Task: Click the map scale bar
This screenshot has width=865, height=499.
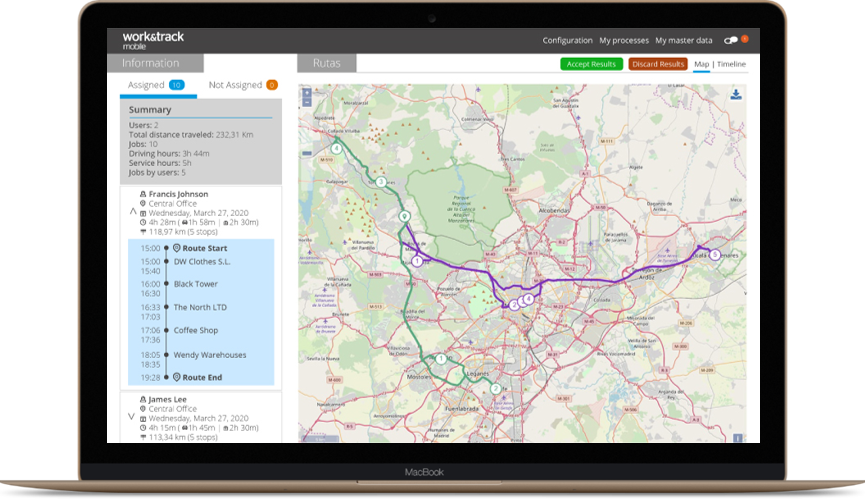Action: [x=320, y=438]
